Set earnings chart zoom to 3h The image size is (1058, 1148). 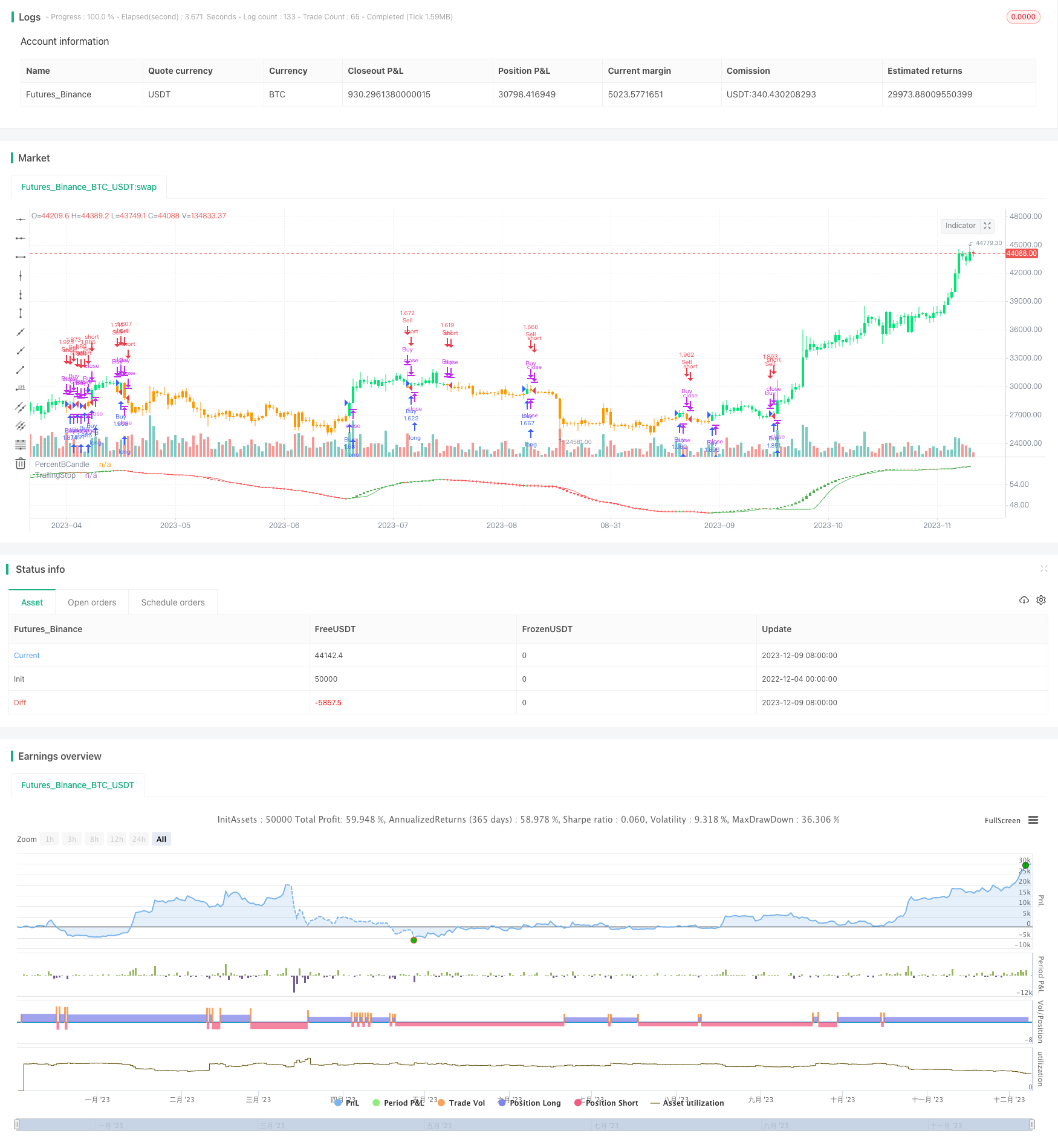[x=72, y=839]
